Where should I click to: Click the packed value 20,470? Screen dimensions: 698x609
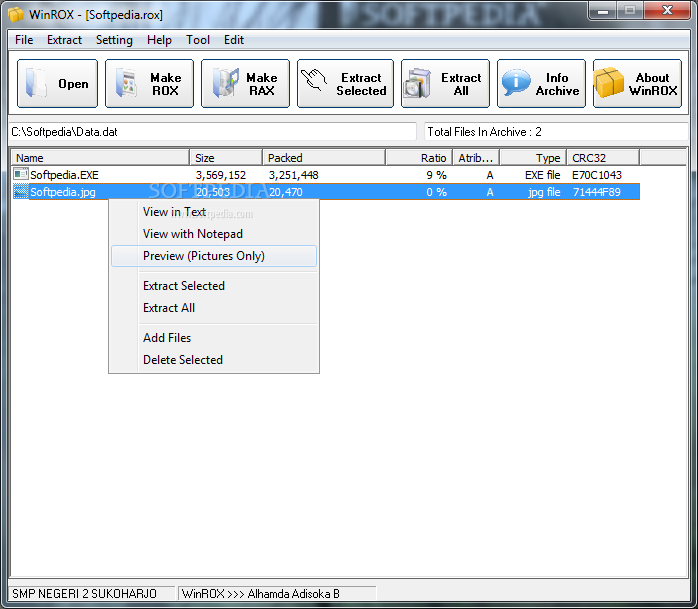[x=285, y=192]
